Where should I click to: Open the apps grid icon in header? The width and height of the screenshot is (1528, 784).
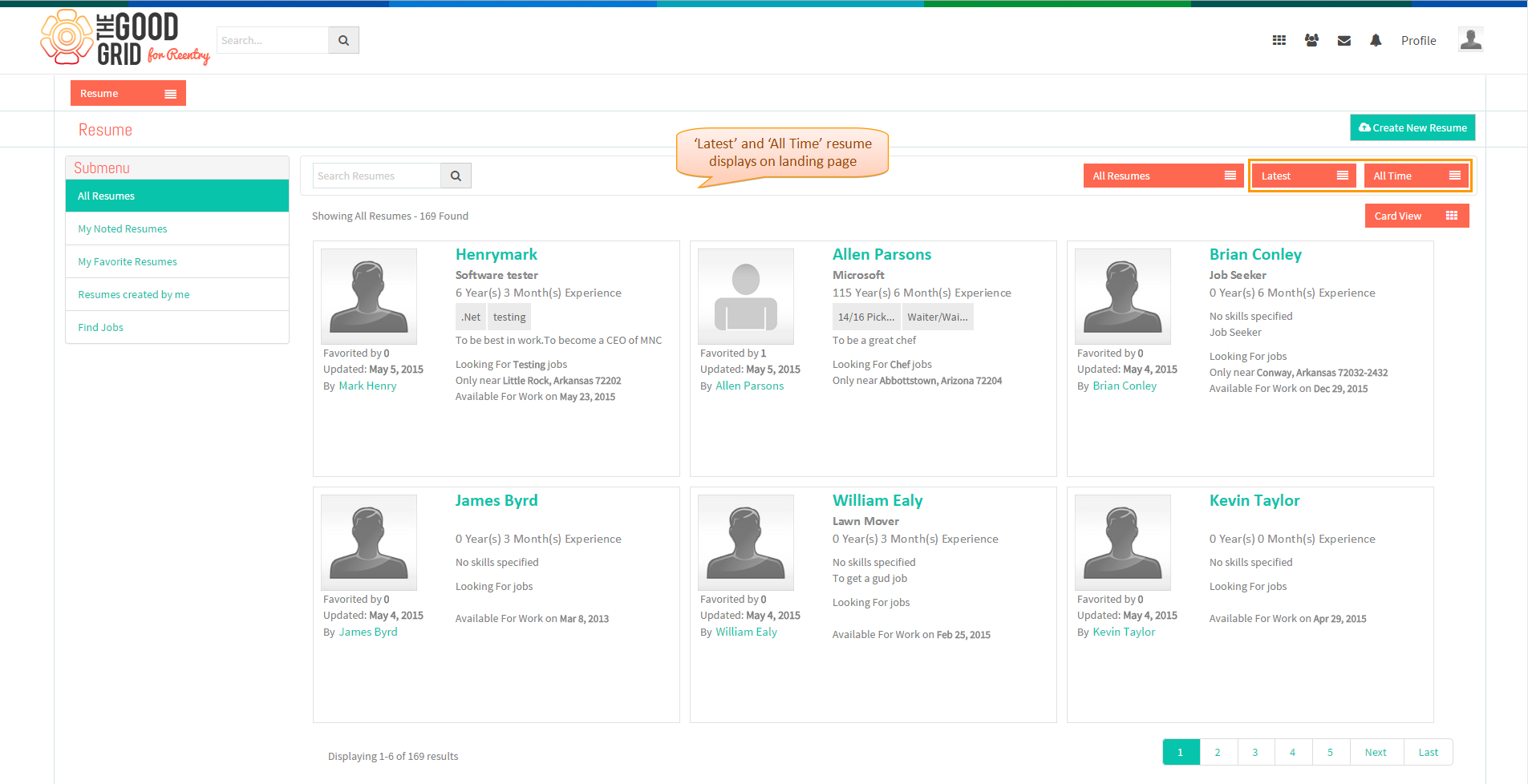tap(1279, 40)
